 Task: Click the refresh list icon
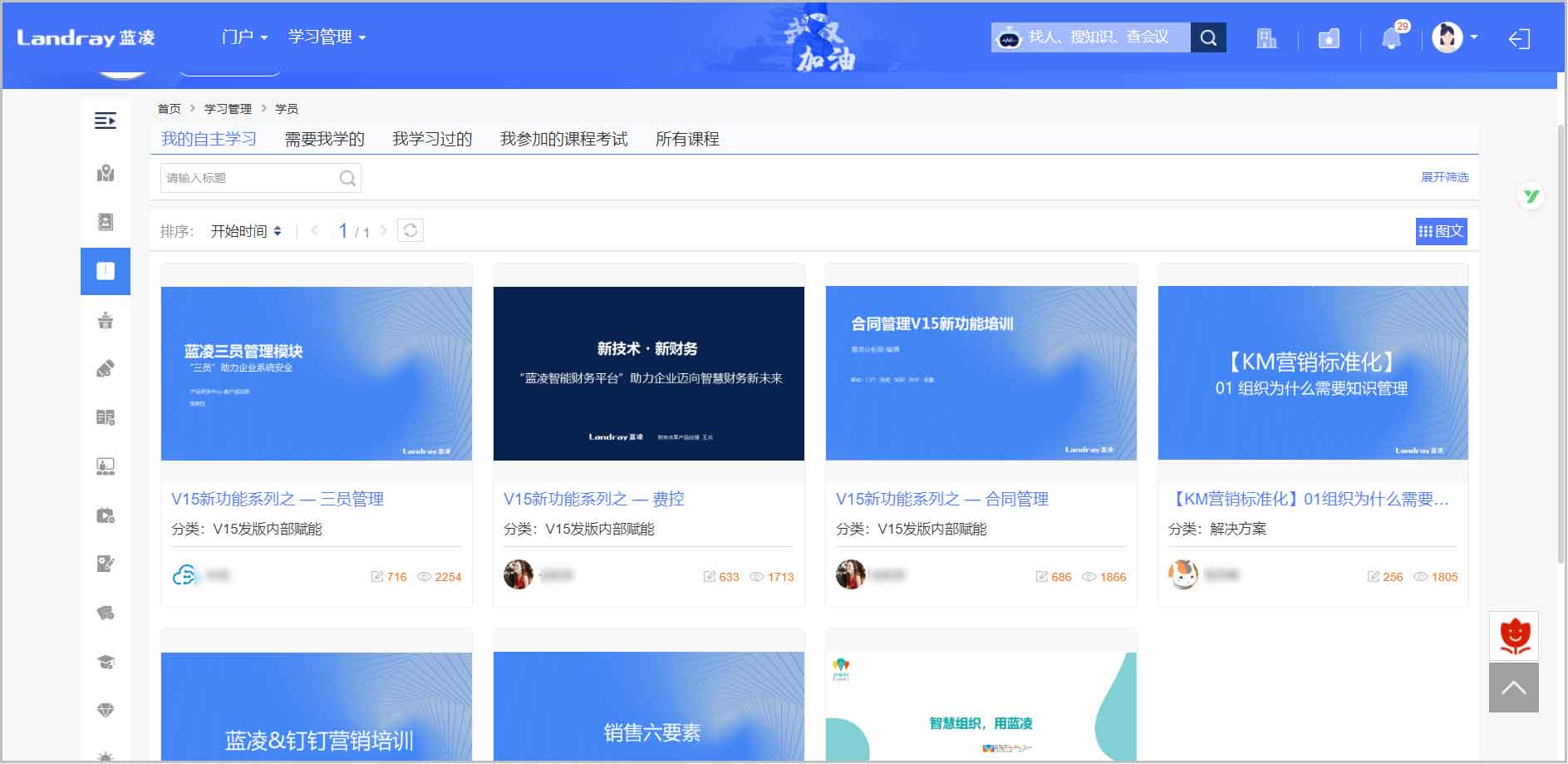point(410,230)
